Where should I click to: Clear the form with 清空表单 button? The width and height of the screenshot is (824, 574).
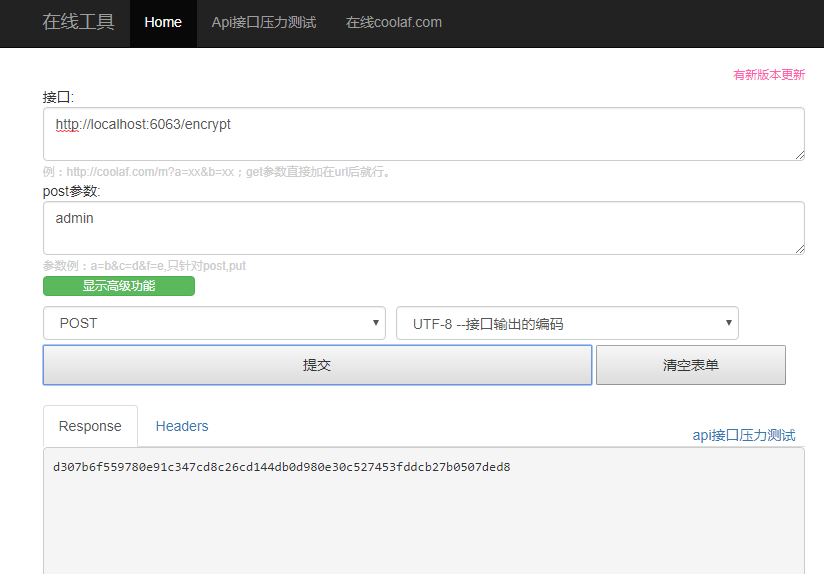coord(691,365)
